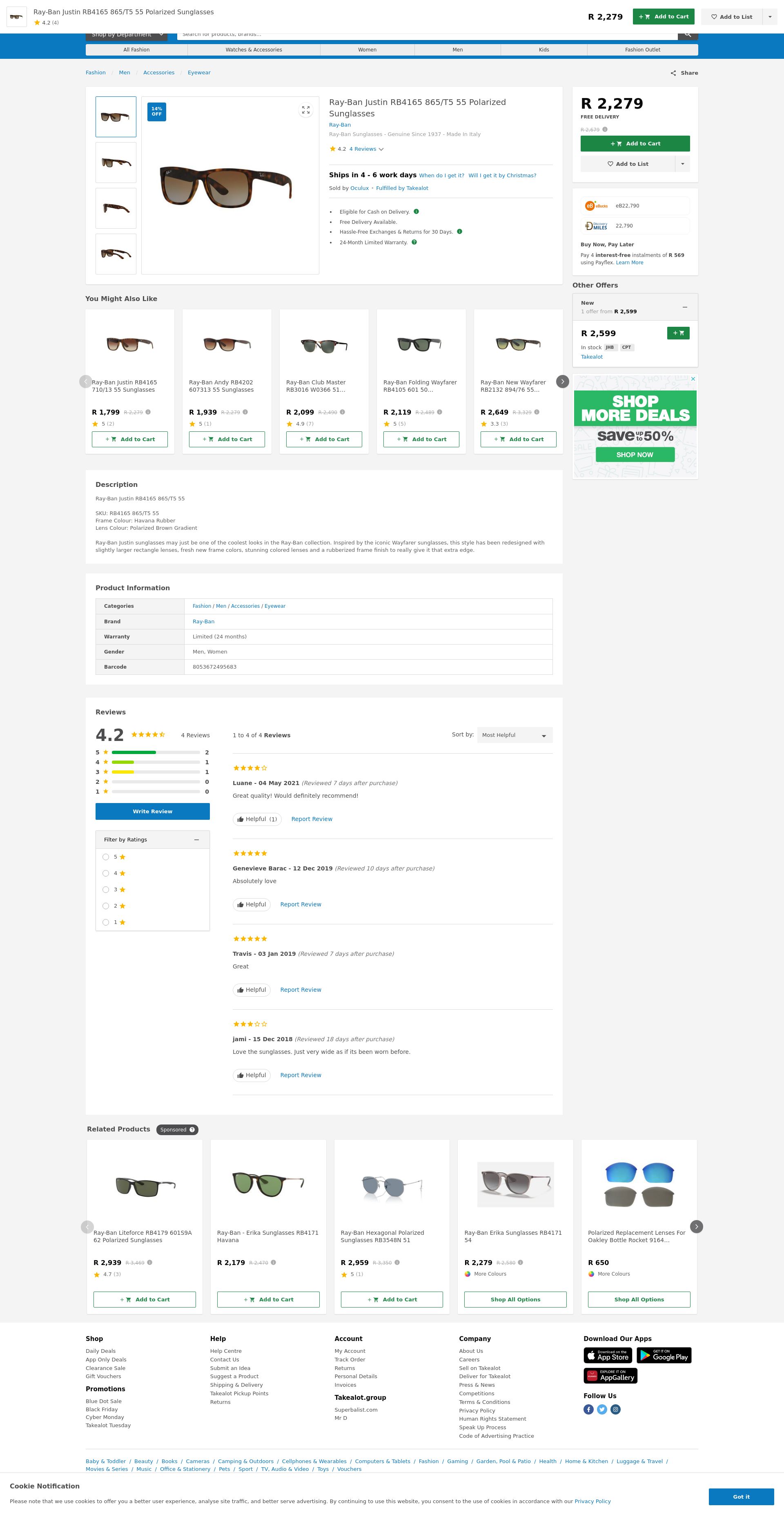784x1515 pixels.
Task: Click the Share icon
Action: pyautogui.click(x=673, y=73)
